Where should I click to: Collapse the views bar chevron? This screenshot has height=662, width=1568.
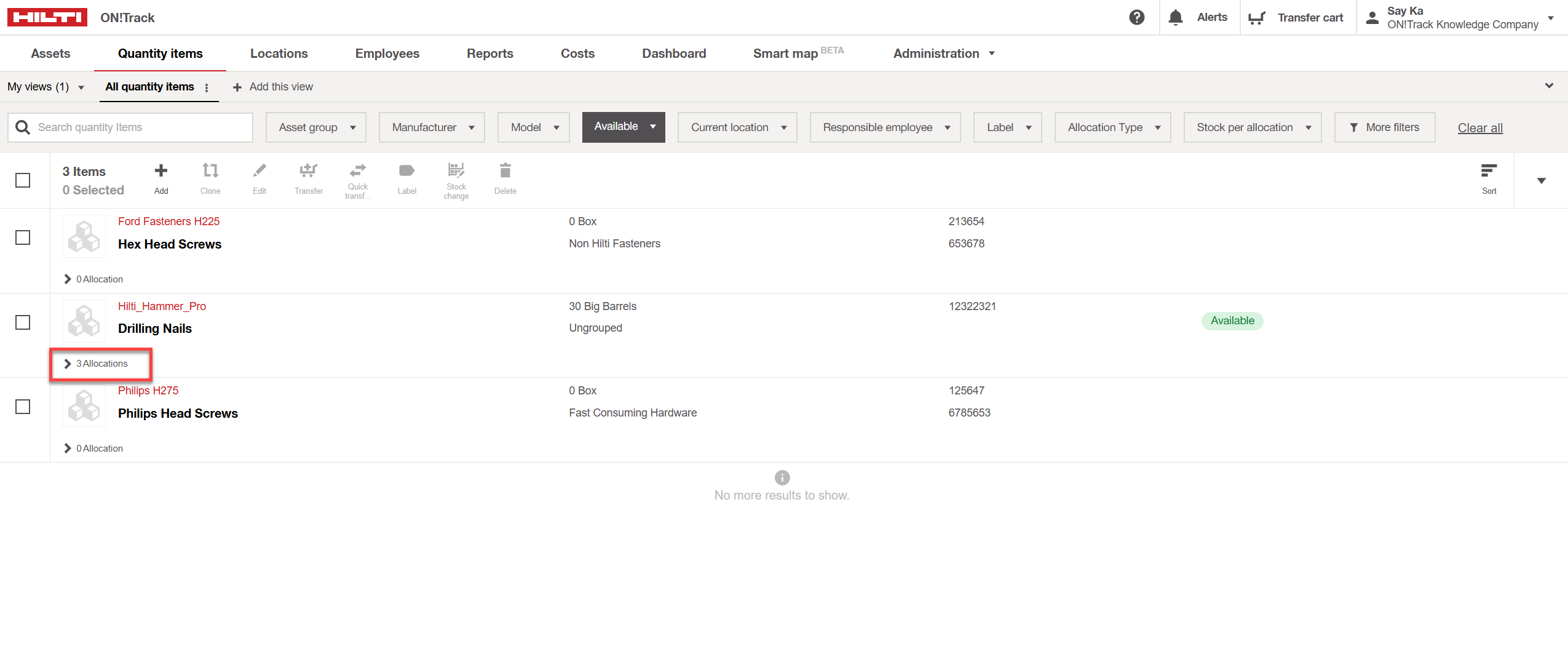pyautogui.click(x=1549, y=86)
